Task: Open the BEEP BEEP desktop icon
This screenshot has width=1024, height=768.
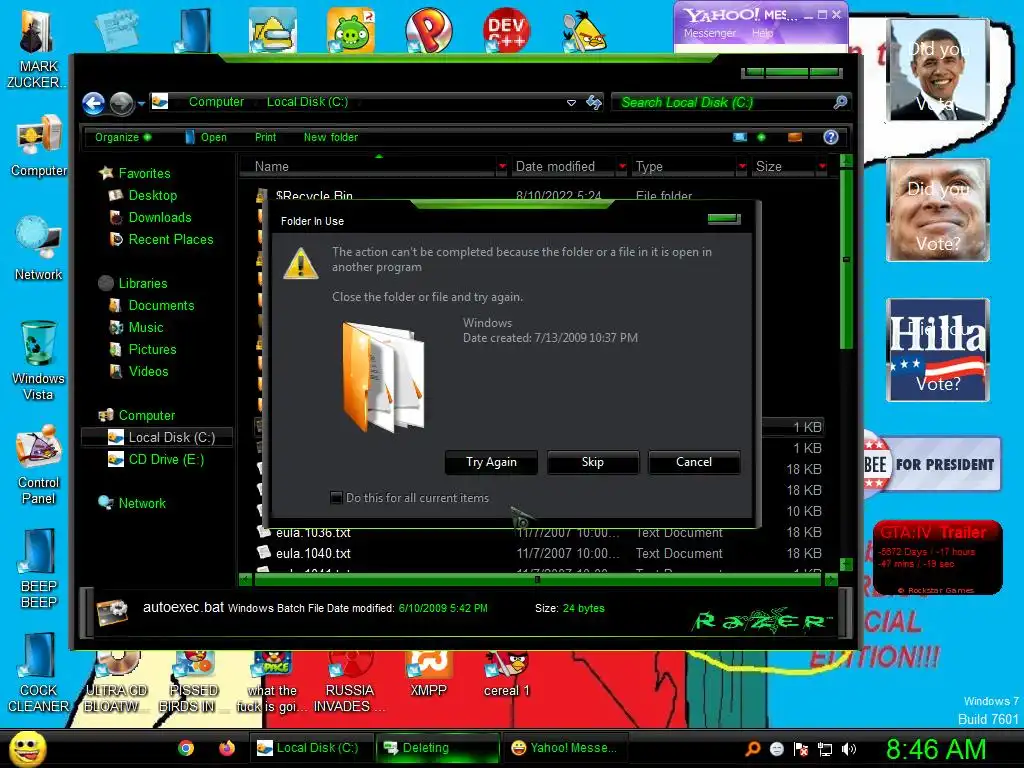Action: coord(39,568)
